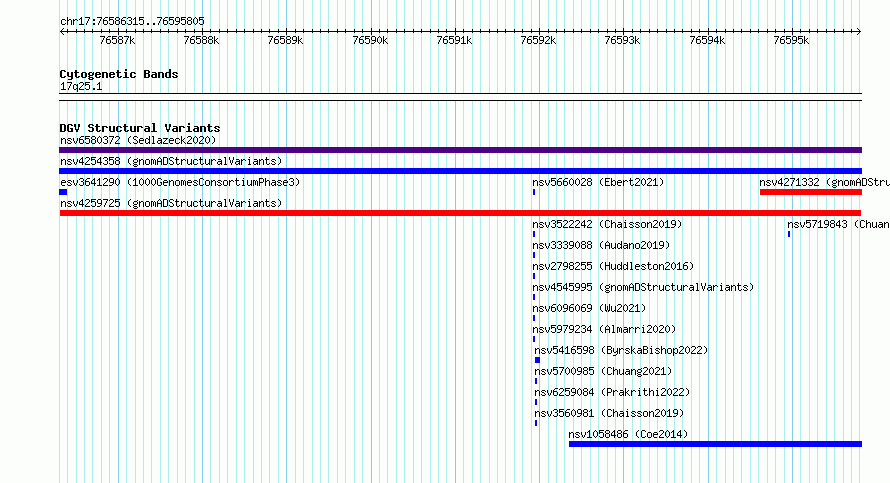Open nsv3560981 (Chaisson2019) variant label

[x=609, y=413]
